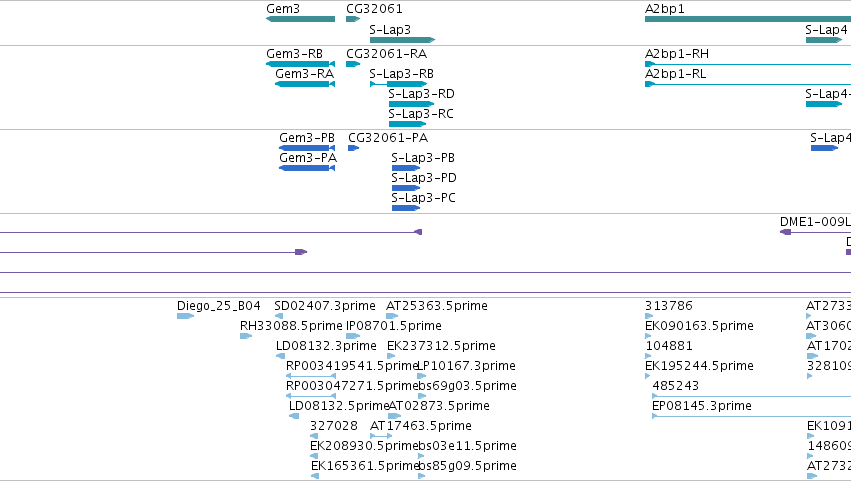Viewport: 851px width, 481px height.
Task: Click the A2bp1 gene label
Action: click(665, 9)
